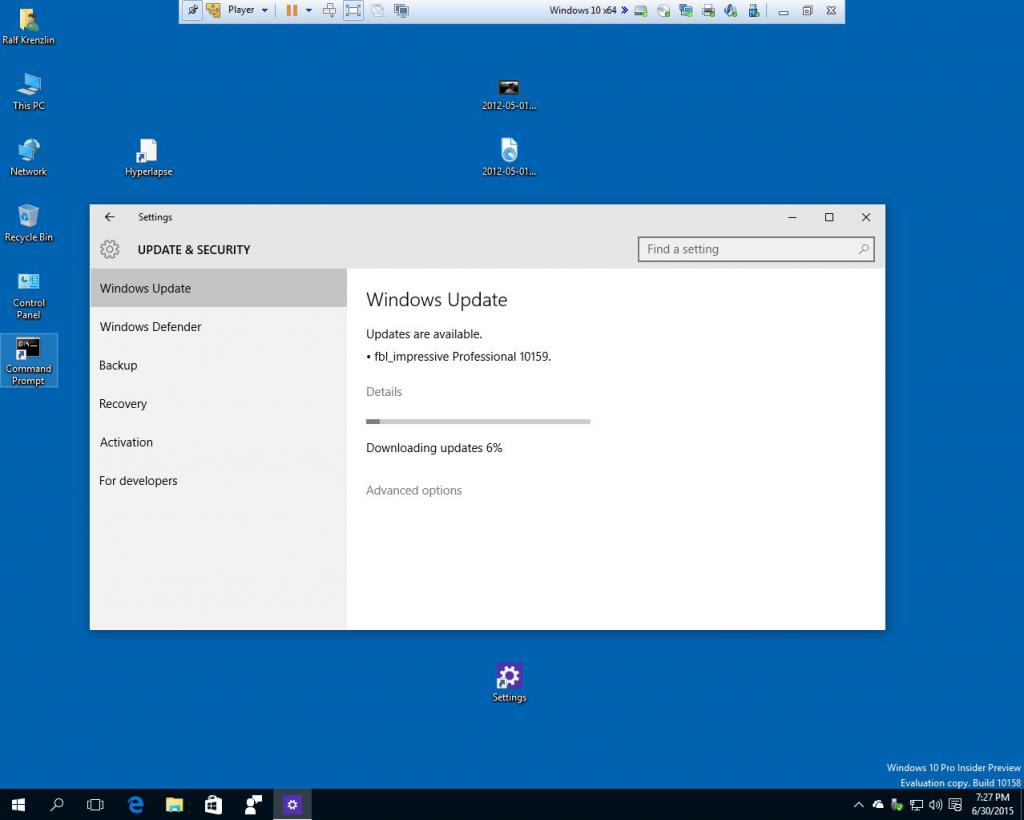This screenshot has height=820, width=1024.
Task: Click the Find a setting search box
Action: [x=756, y=249]
